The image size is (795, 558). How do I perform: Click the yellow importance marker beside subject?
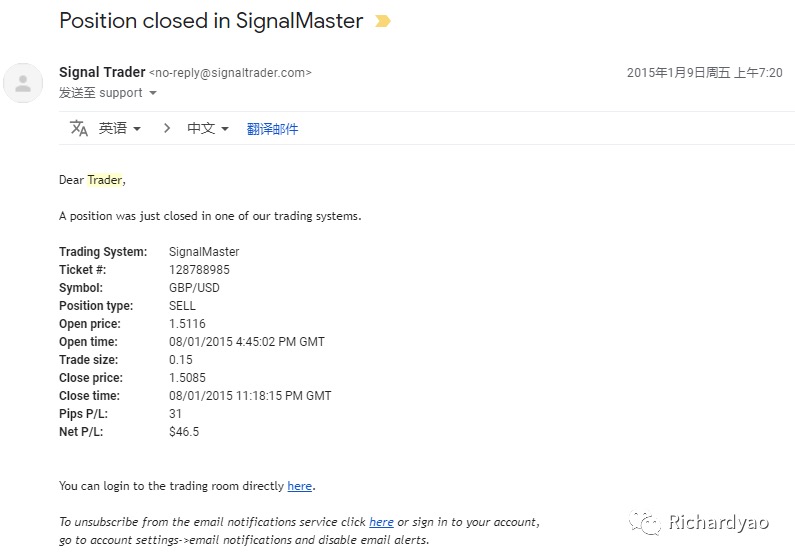pyautogui.click(x=381, y=21)
